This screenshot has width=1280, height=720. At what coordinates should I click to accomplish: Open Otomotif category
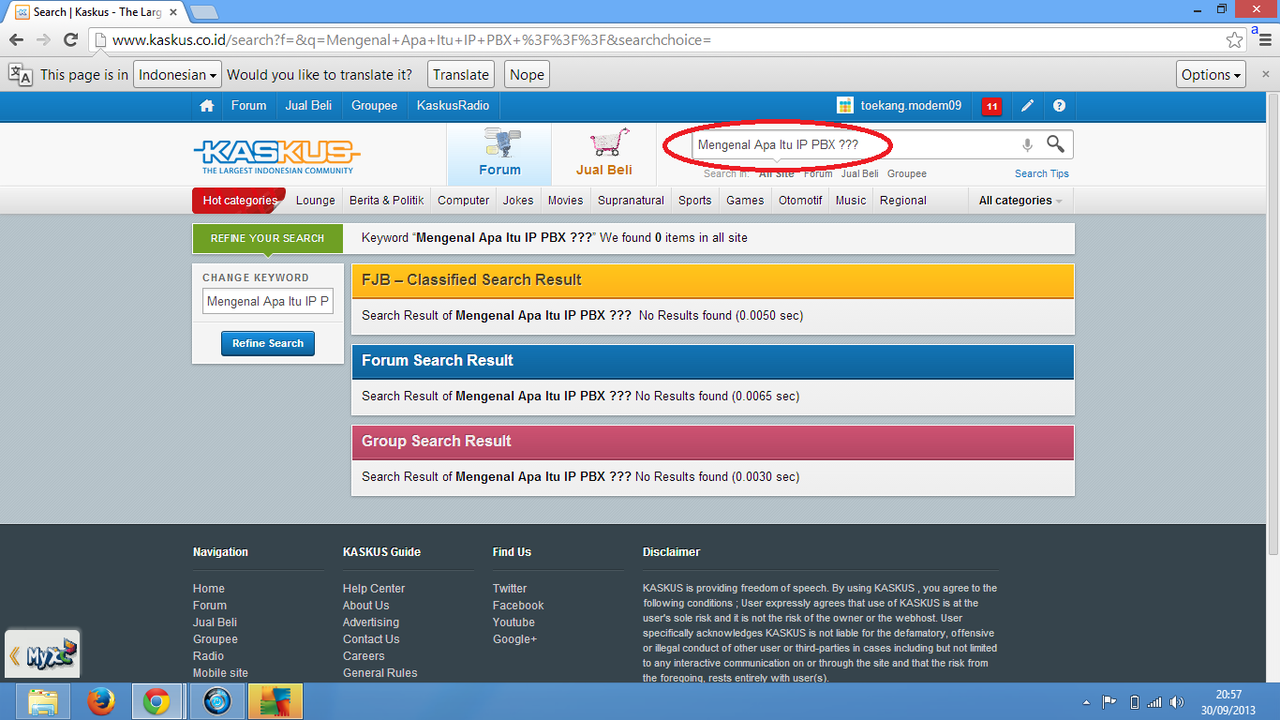click(800, 200)
